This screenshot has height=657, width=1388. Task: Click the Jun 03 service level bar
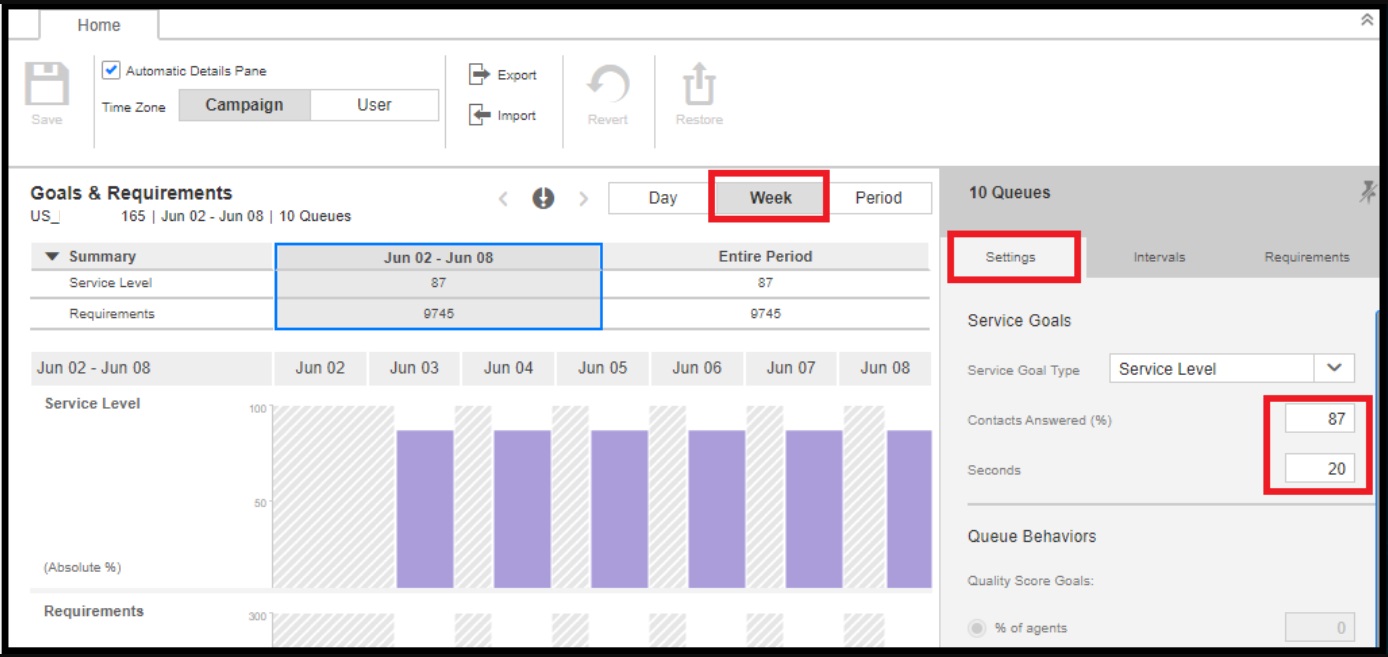[425, 509]
